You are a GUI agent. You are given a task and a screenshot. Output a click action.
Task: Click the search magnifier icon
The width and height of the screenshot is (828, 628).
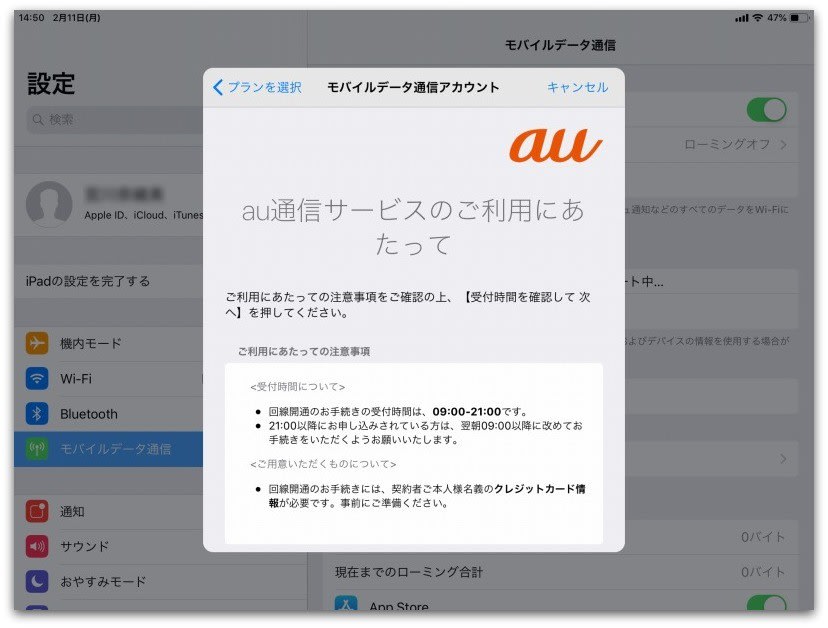pyautogui.click(x=38, y=120)
